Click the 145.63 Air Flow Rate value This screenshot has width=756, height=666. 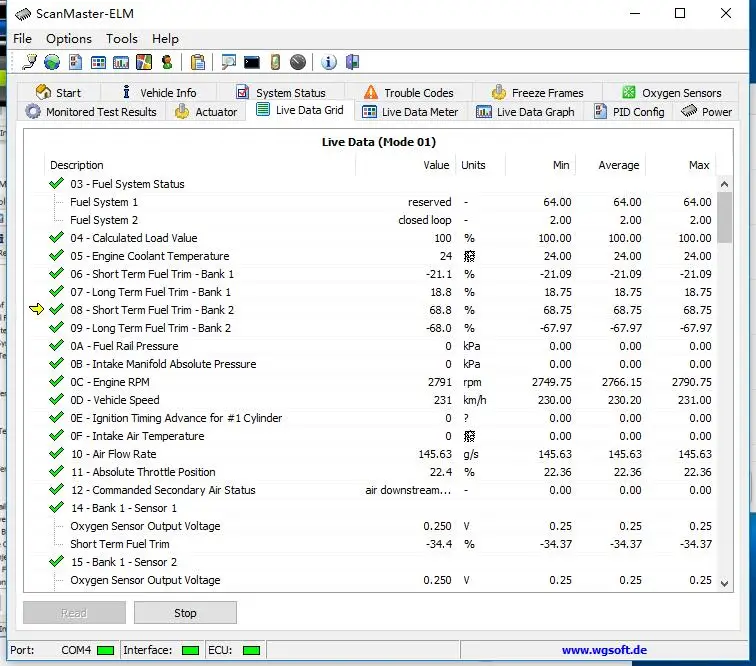pyautogui.click(x=435, y=454)
